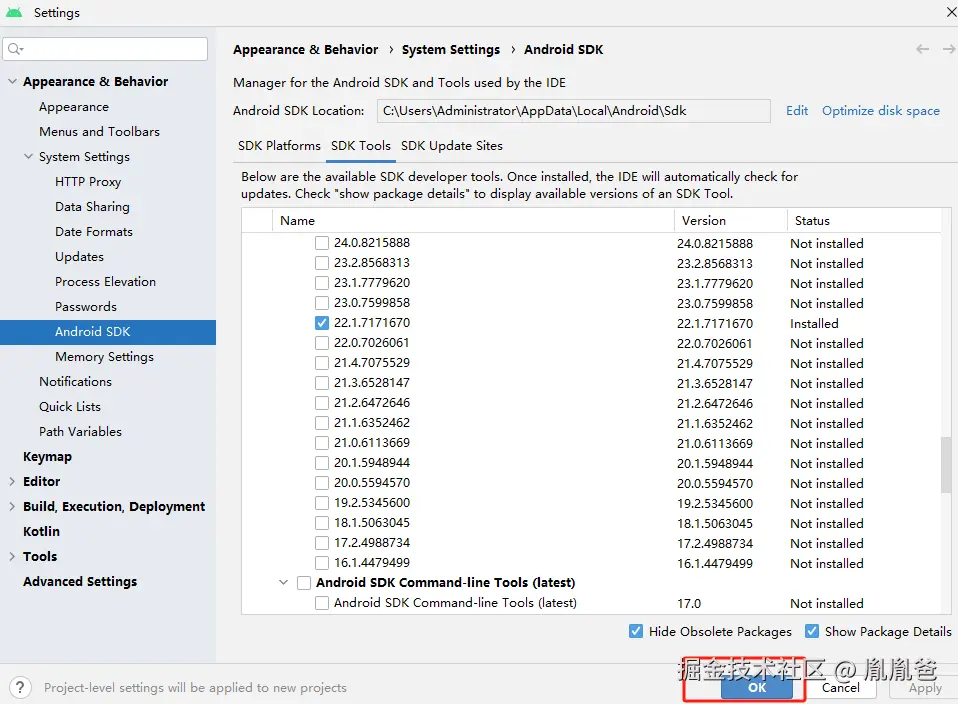Select the 18.1.5063045 row name
The height and width of the screenshot is (704, 958).
pyautogui.click(x=371, y=523)
